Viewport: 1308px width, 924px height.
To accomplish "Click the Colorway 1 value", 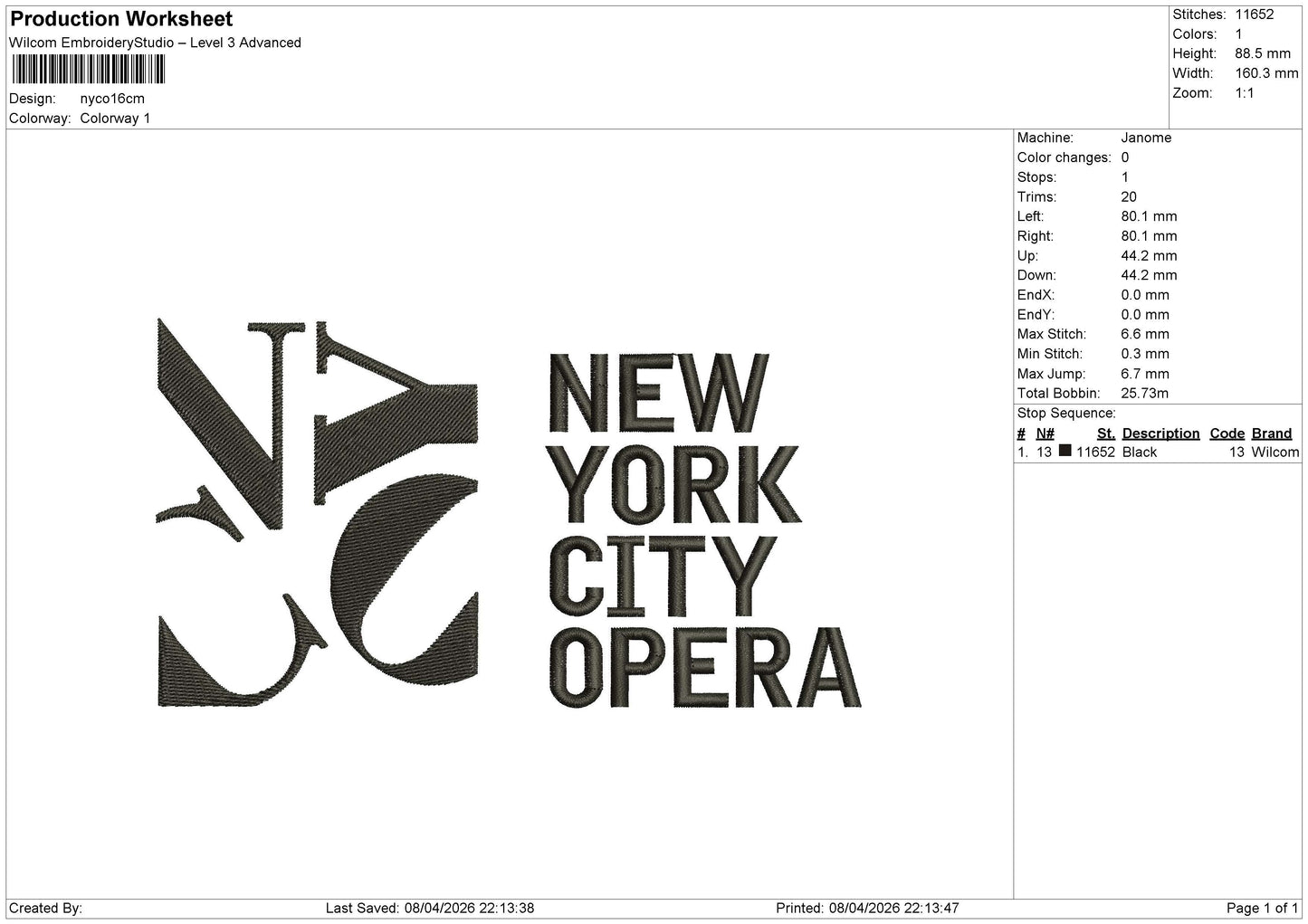I will pyautogui.click(x=115, y=119).
